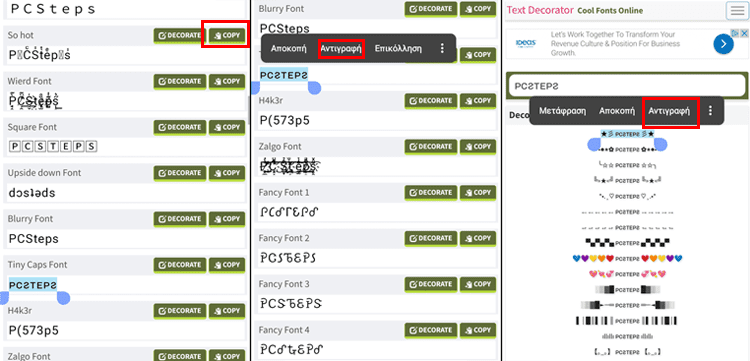The width and height of the screenshot is (750, 361).
Task: Copy the Fancy Font 1 text
Action: pos(478,193)
